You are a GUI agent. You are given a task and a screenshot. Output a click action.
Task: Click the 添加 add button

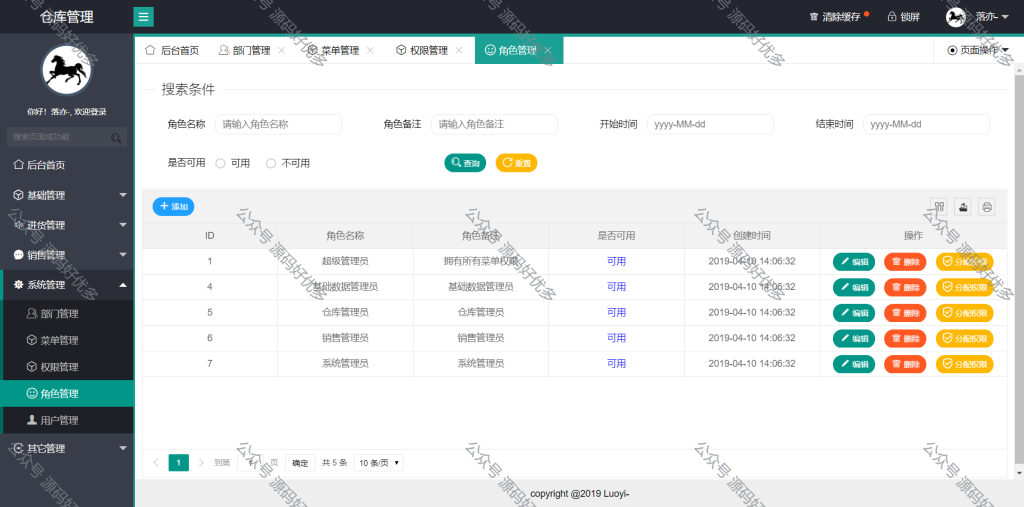(174, 206)
